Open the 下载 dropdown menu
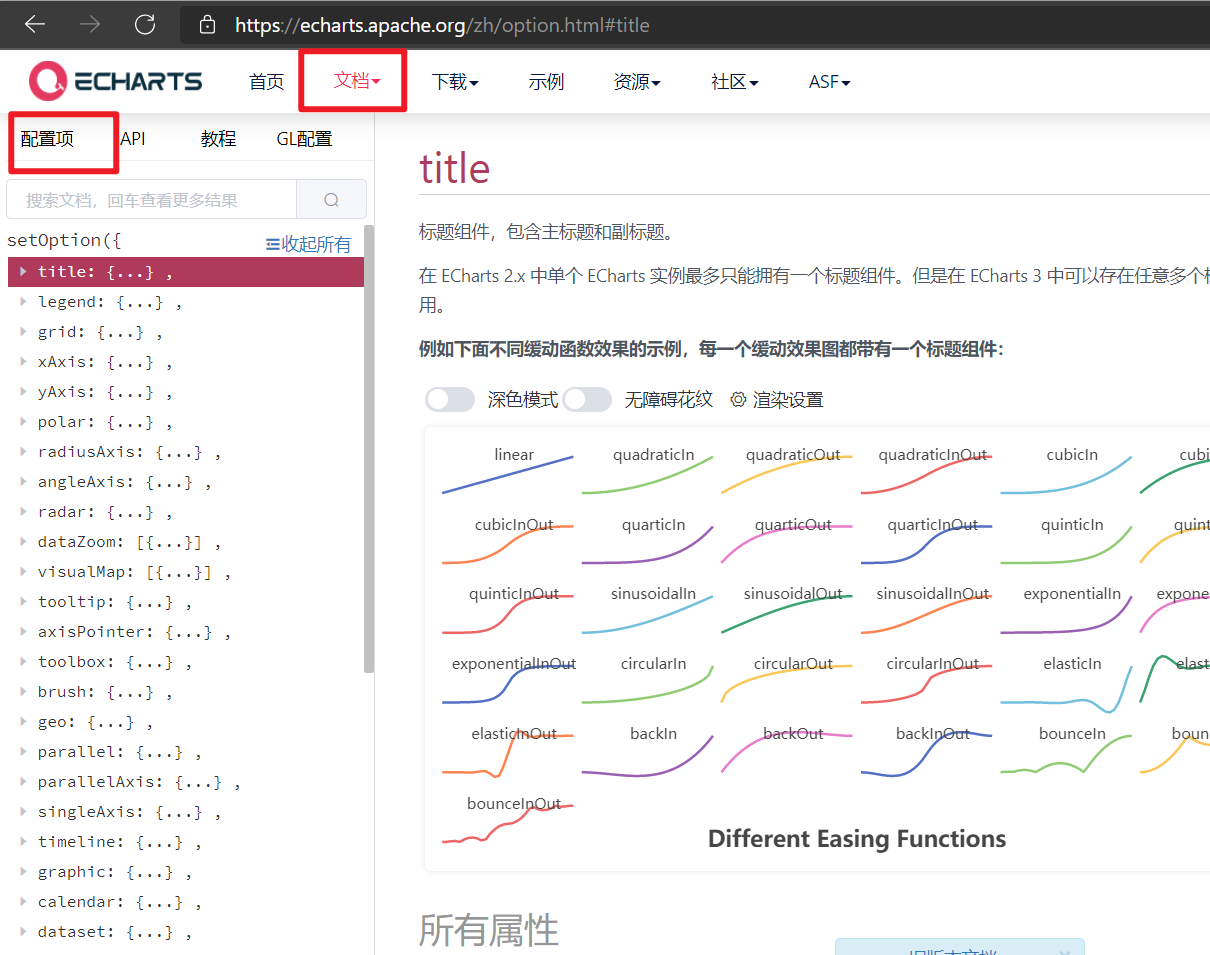1210x955 pixels. click(x=455, y=82)
